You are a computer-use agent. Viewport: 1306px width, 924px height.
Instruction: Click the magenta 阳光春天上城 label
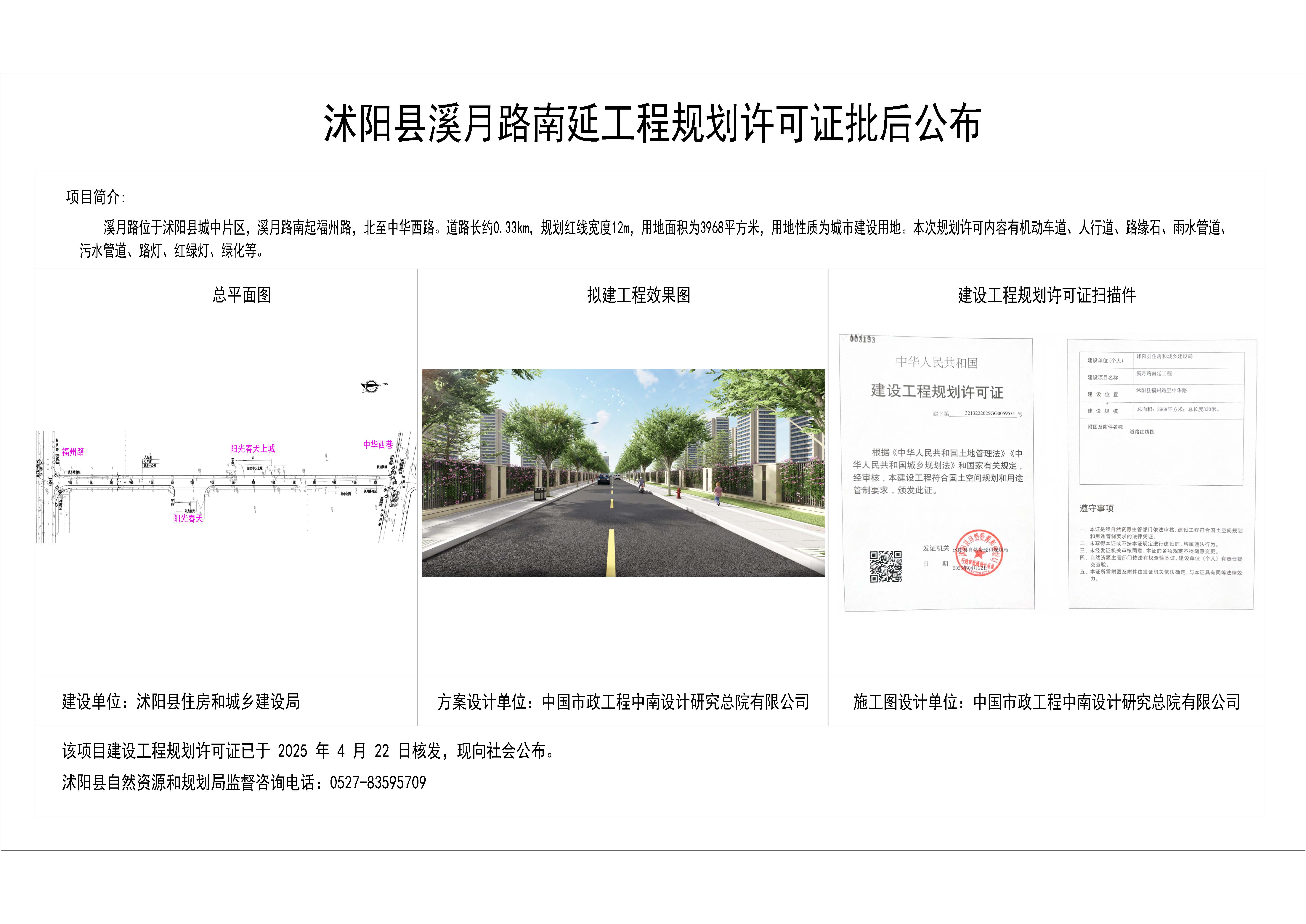(x=253, y=449)
